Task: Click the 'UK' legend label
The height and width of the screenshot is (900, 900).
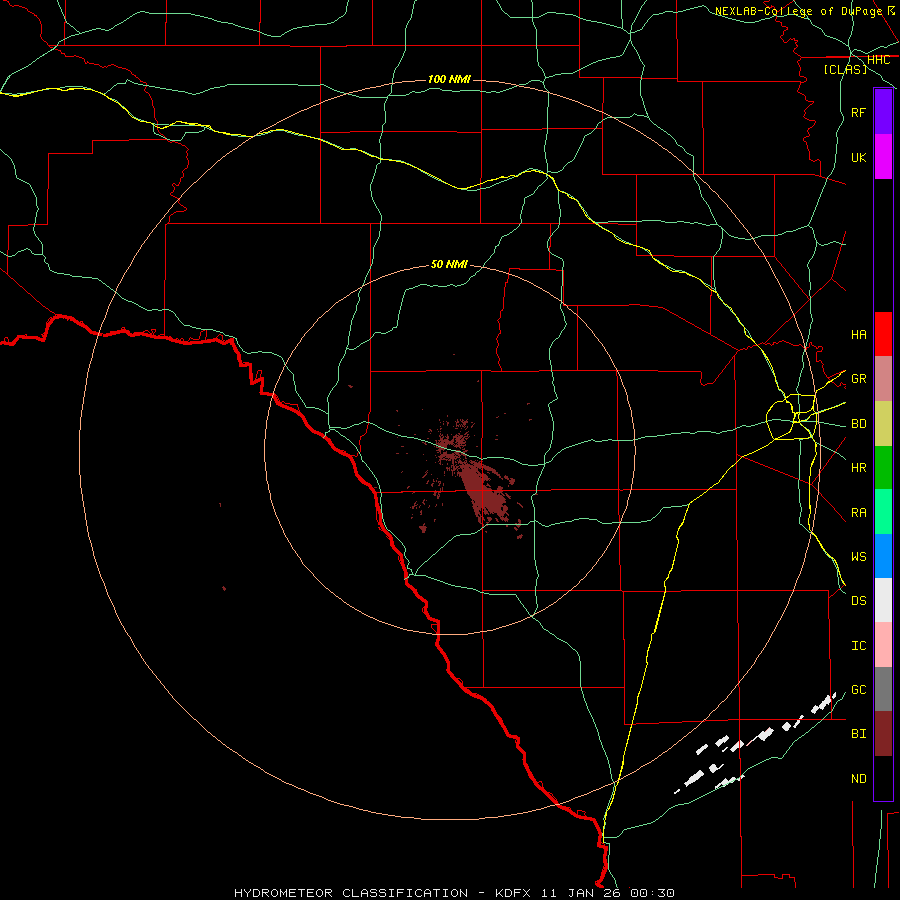Action: [x=859, y=157]
